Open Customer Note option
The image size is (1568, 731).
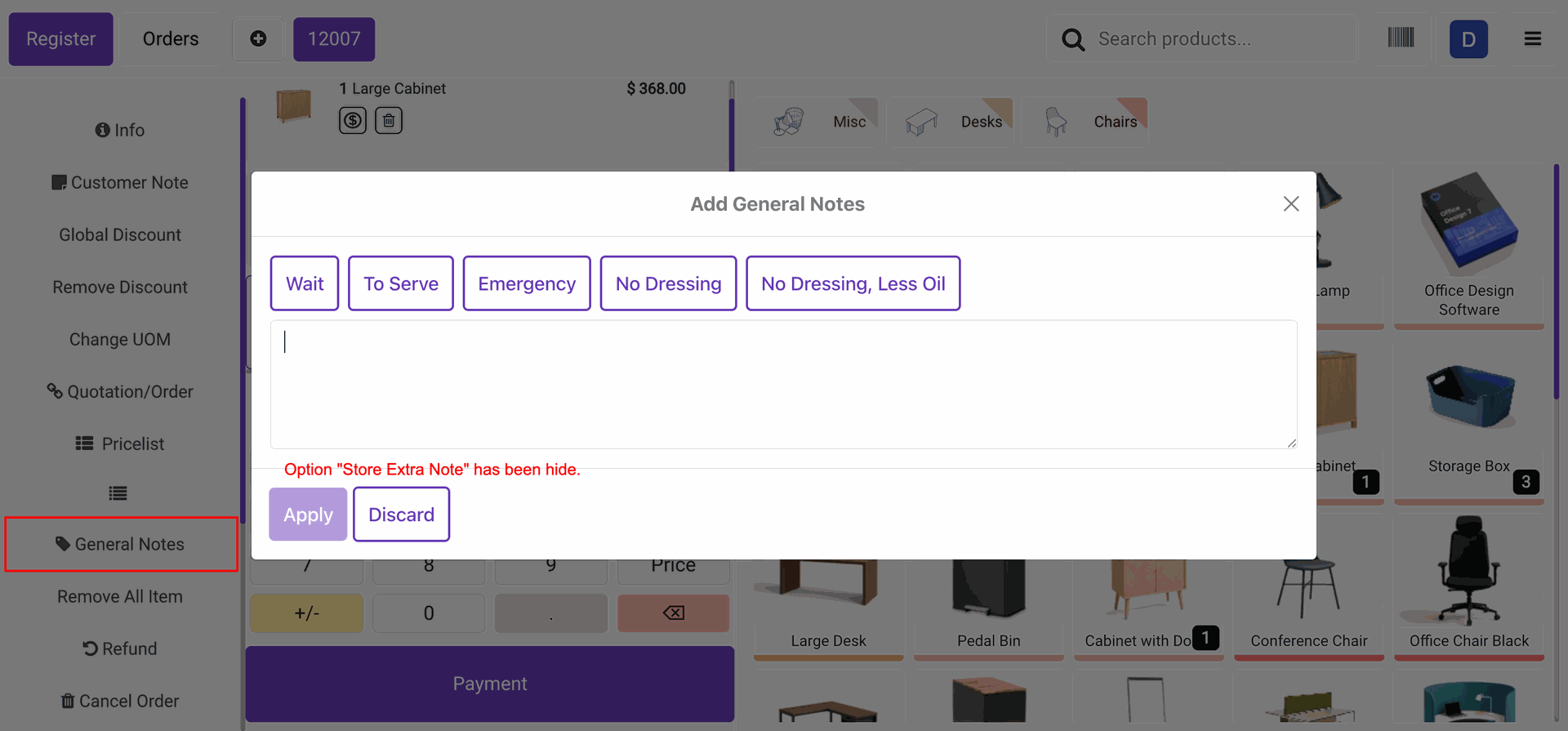point(120,182)
